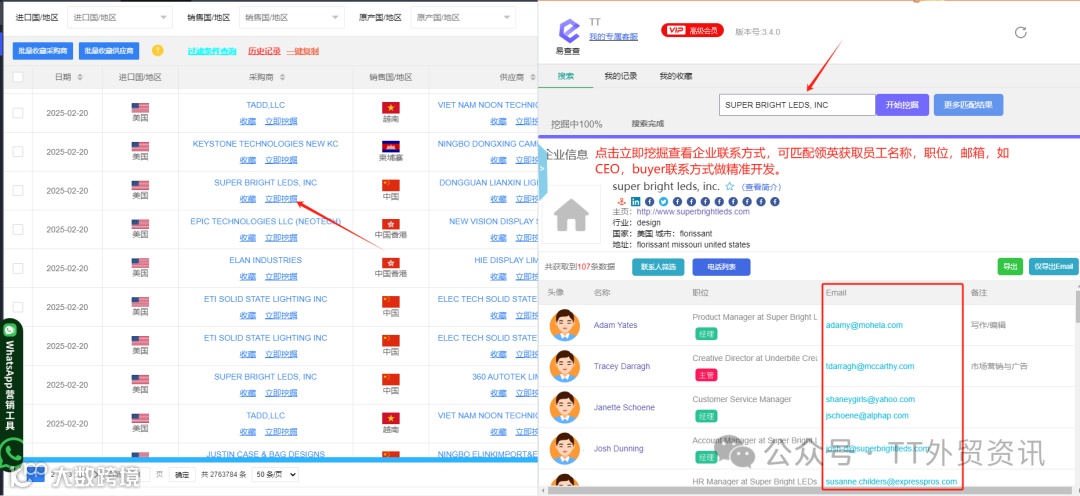The image size is (1080, 496).
Task: Open JUSTIN CASE & BAG DESIGNS buyer link
Action: [266, 454]
